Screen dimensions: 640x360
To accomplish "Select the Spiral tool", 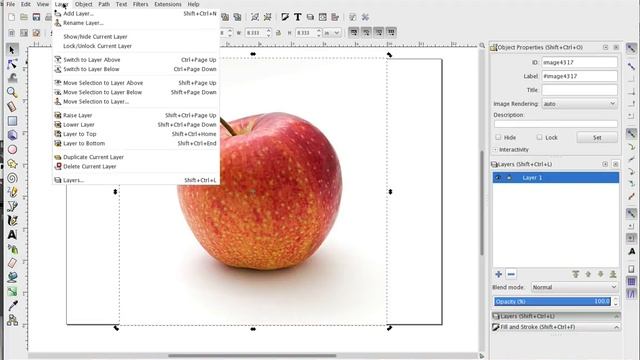I will click(12, 178).
